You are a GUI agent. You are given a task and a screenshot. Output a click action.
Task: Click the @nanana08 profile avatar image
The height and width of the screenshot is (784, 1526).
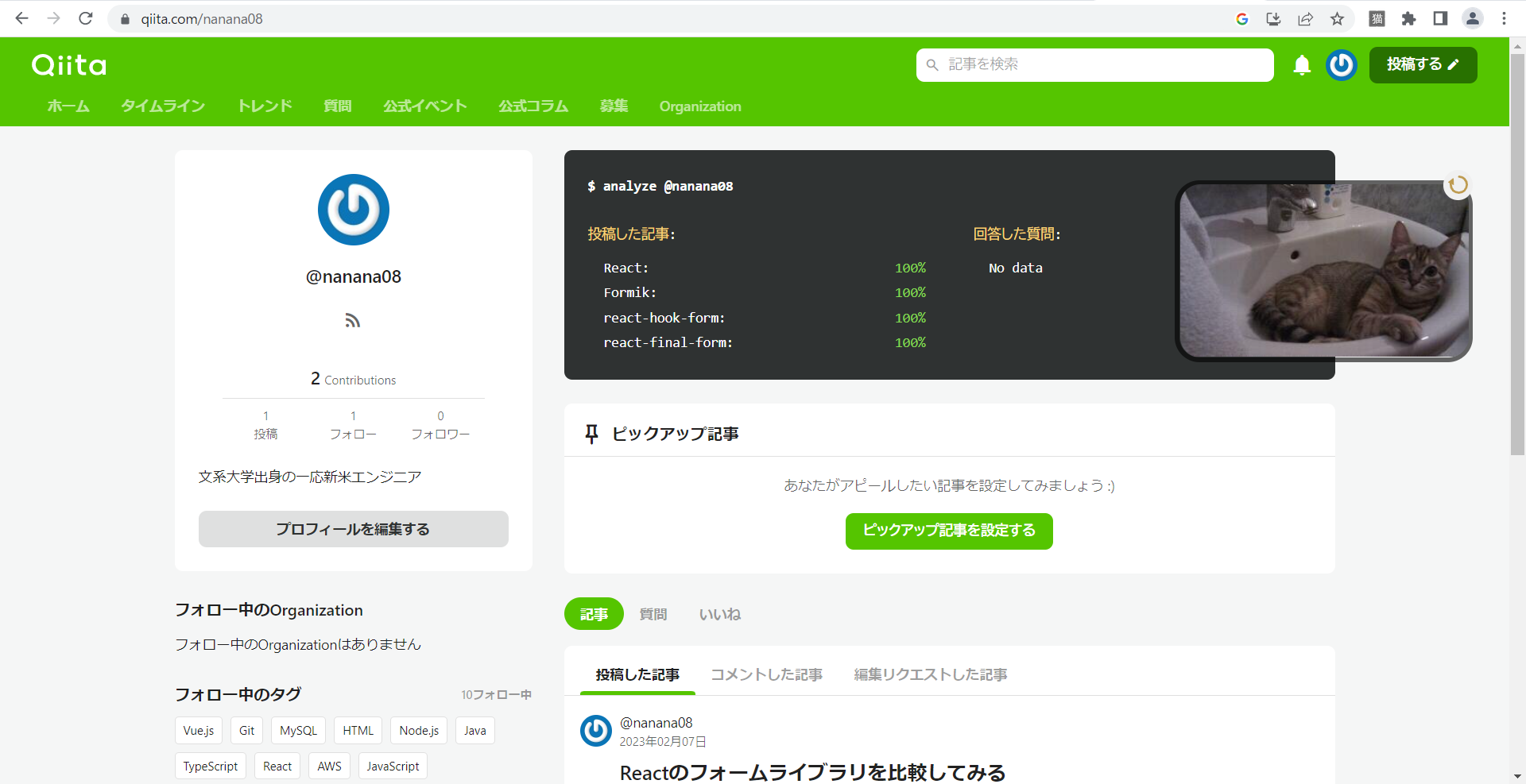(353, 210)
